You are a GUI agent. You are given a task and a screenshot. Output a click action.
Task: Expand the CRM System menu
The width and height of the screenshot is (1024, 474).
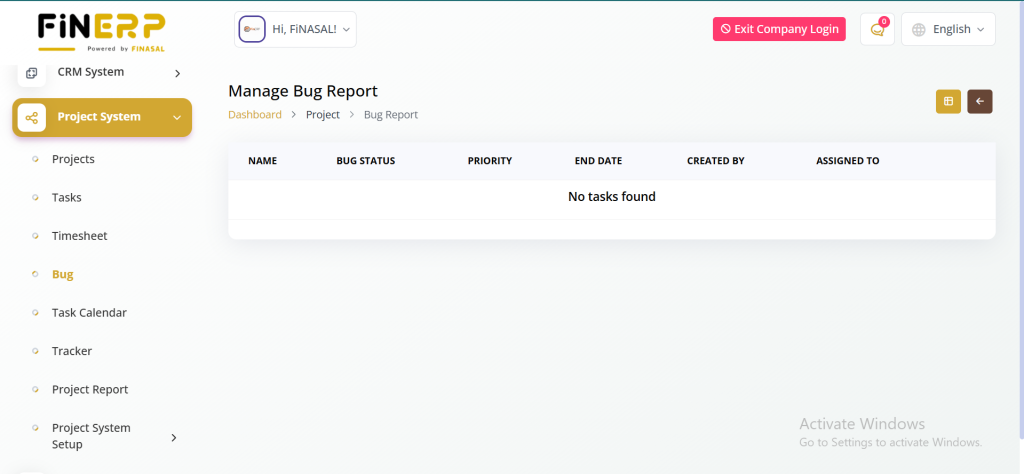coord(177,73)
